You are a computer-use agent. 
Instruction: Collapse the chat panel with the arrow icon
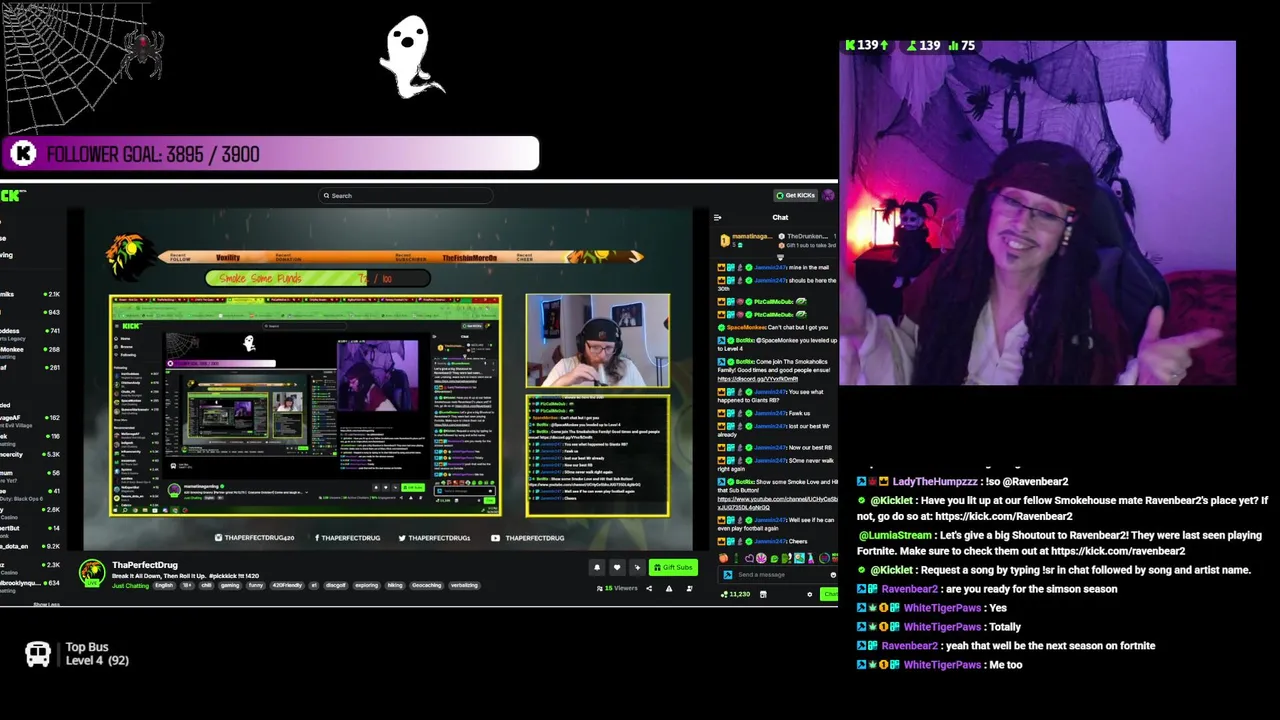(717, 217)
